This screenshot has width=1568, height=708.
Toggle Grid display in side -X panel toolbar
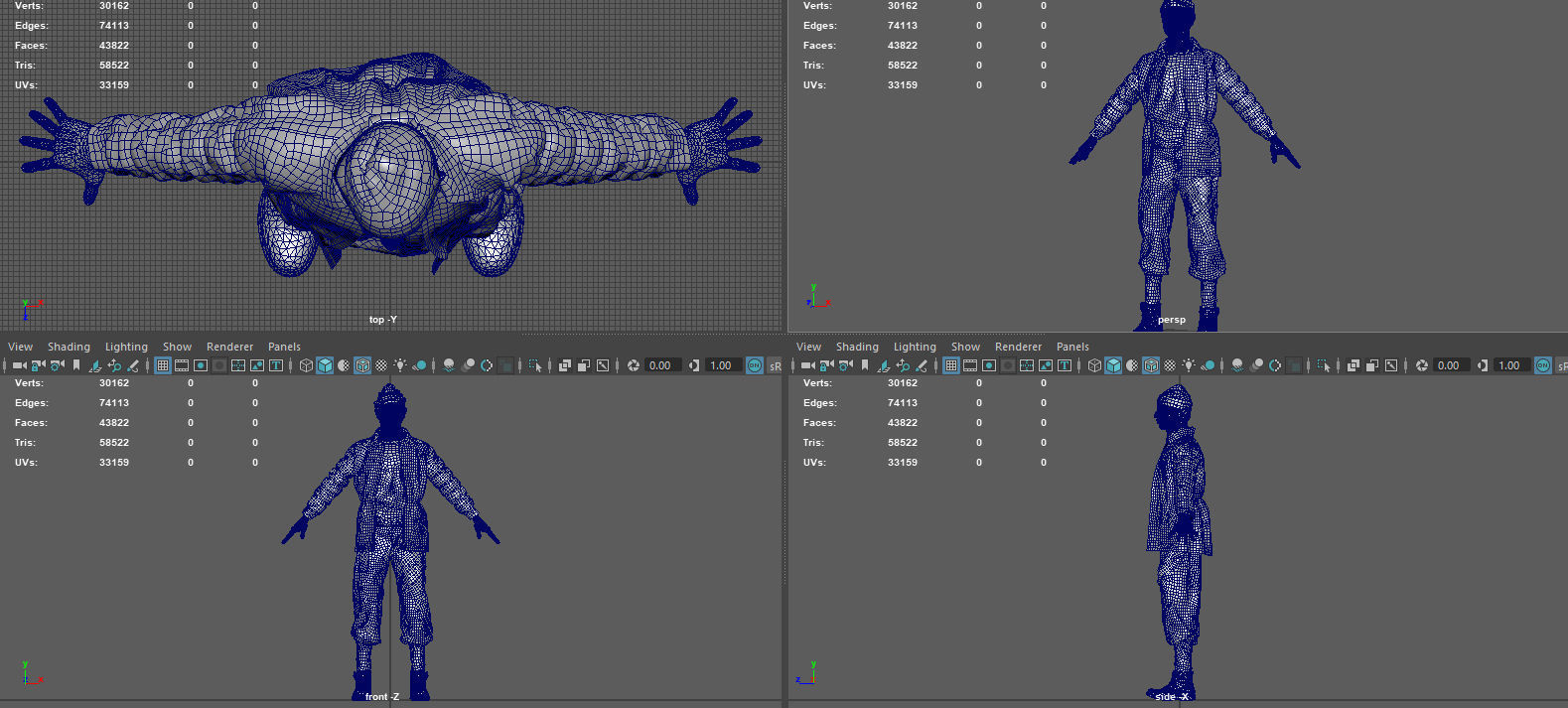pos(950,365)
